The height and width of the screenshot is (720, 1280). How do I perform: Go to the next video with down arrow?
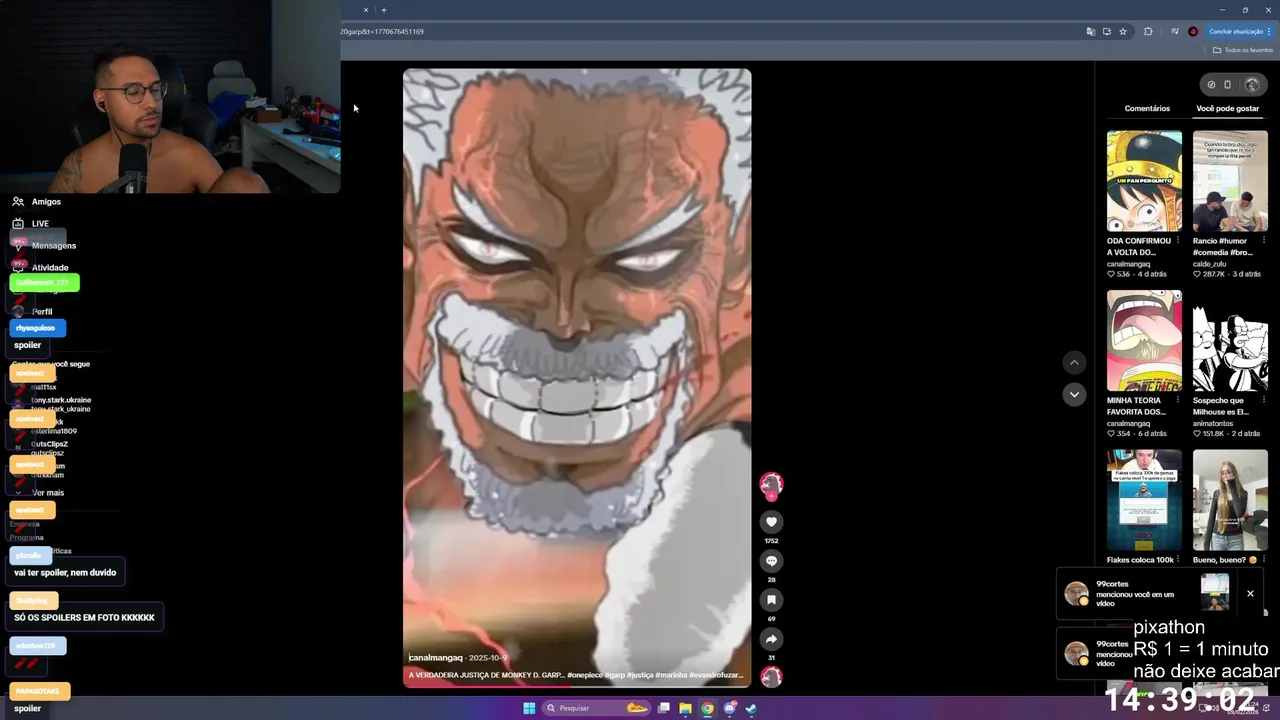[1074, 394]
